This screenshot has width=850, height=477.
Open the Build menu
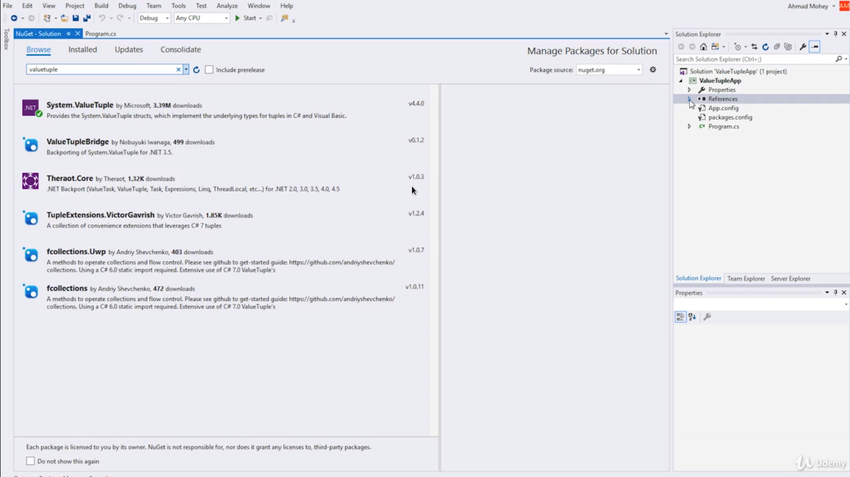(x=101, y=6)
